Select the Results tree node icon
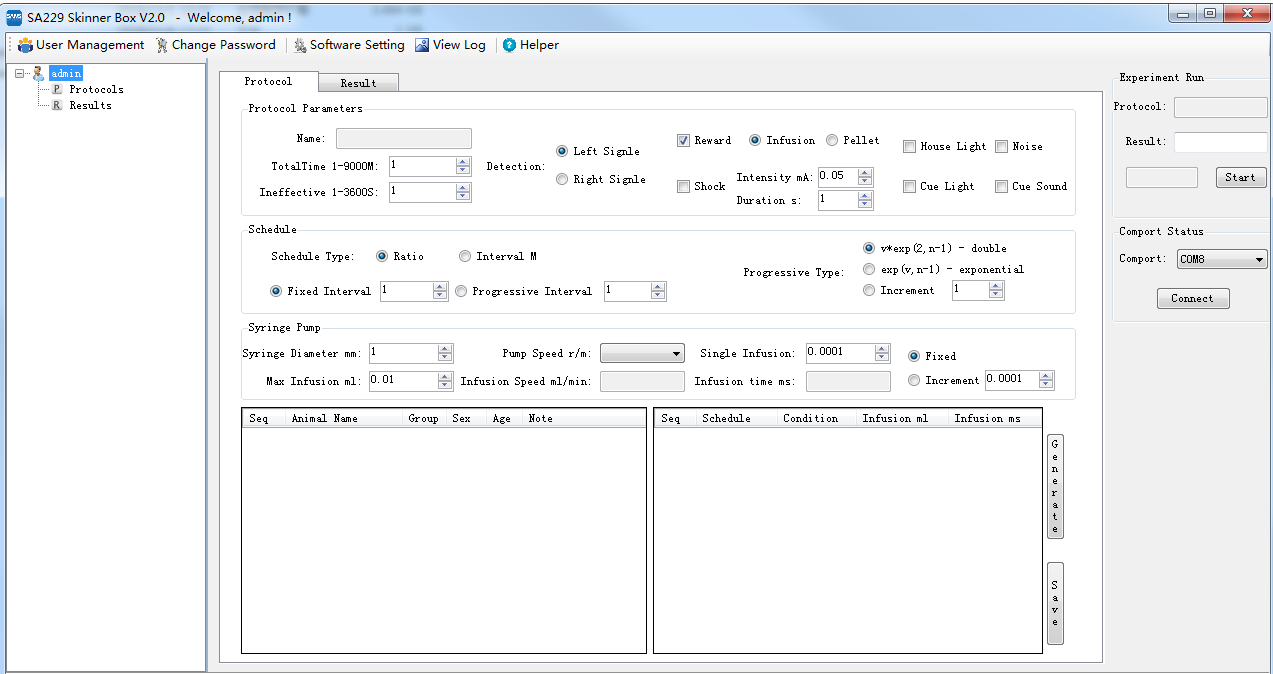Screen dimensions: 1273x674 (x=57, y=105)
